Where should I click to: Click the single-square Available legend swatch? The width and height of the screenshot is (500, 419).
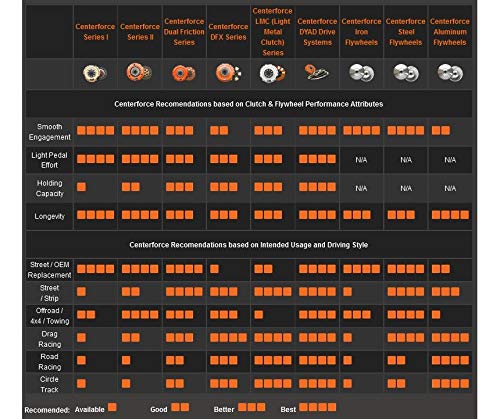[112, 407]
